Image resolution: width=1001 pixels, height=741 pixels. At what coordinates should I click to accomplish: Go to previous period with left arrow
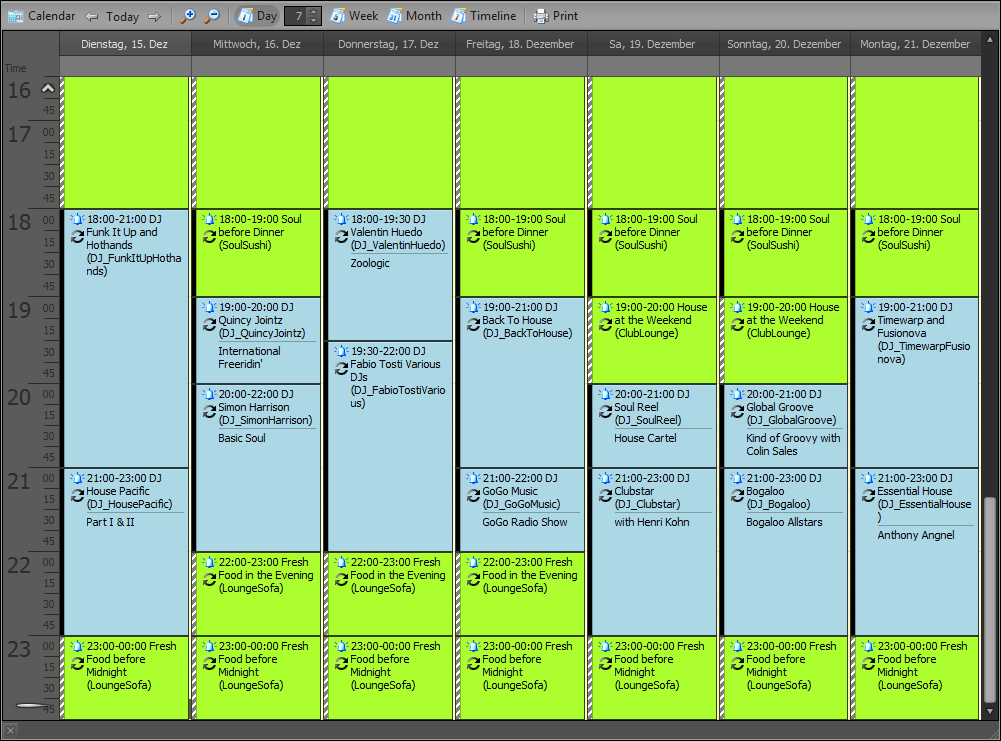[92, 16]
